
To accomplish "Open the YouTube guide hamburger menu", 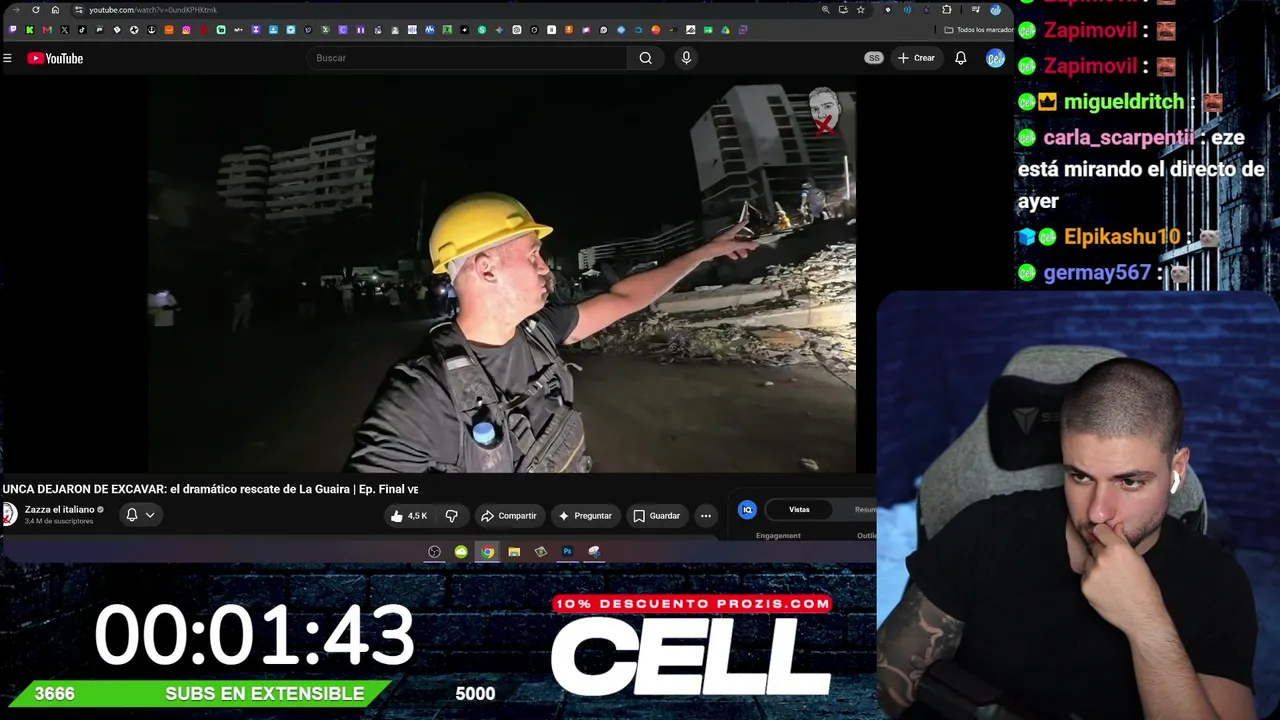I will click(7, 58).
